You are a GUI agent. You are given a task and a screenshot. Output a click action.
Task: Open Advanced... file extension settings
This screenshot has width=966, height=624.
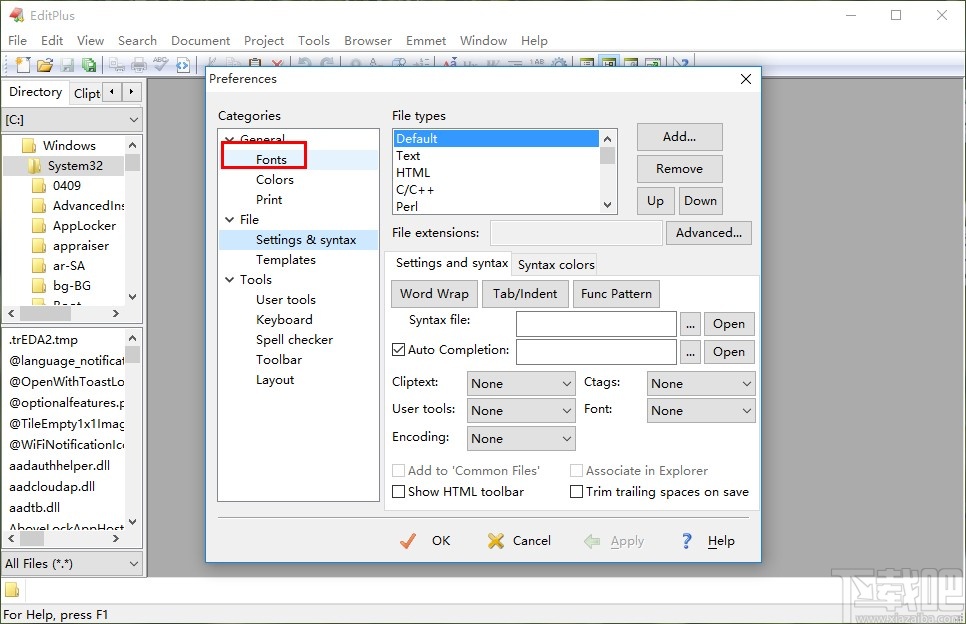pos(708,233)
